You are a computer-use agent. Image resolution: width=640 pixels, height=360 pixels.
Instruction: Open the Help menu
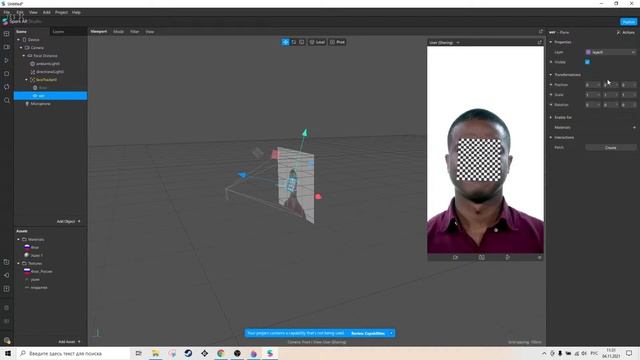pyautogui.click(x=76, y=12)
